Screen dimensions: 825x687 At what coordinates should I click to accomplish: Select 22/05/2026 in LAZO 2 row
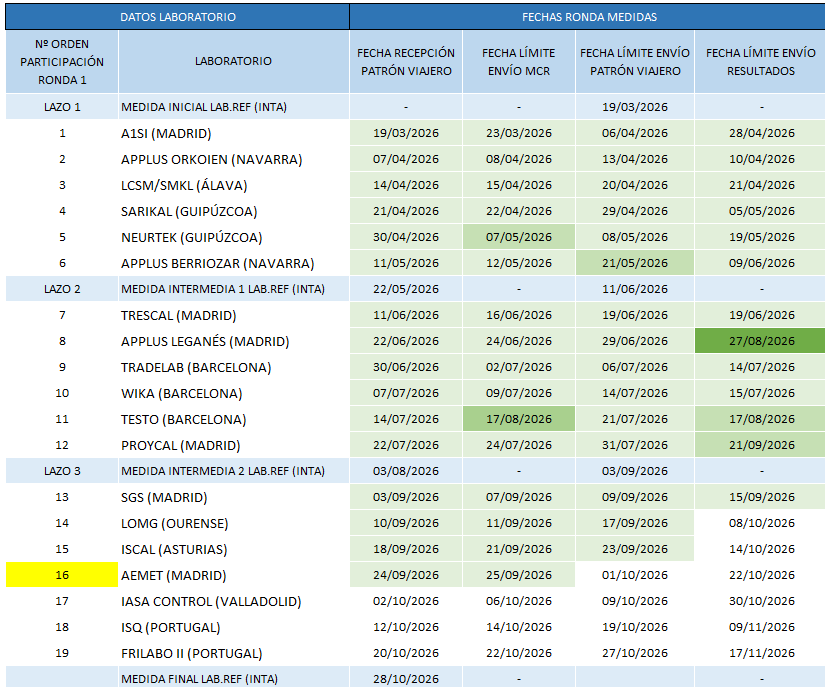point(406,289)
